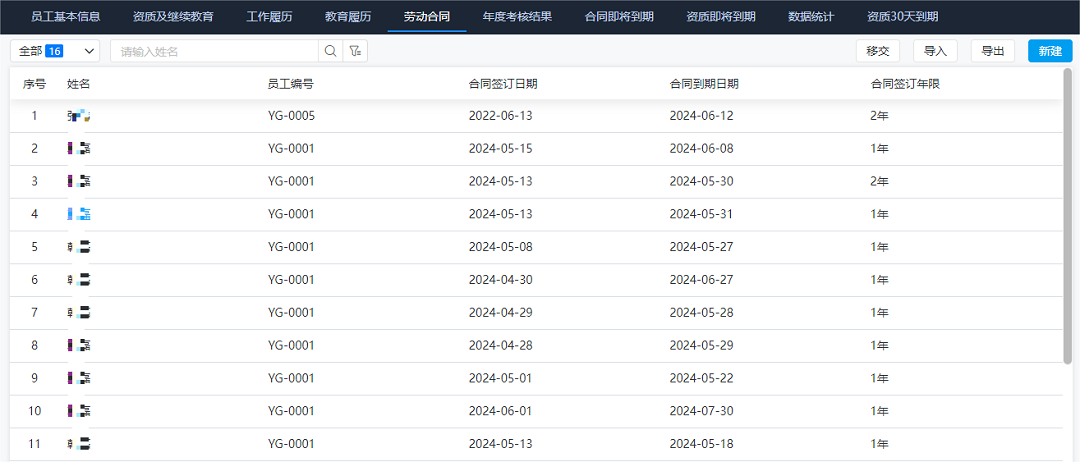Click sign date 2024-05-15
Viewport: 1080px width, 462px height.
click(x=501, y=148)
